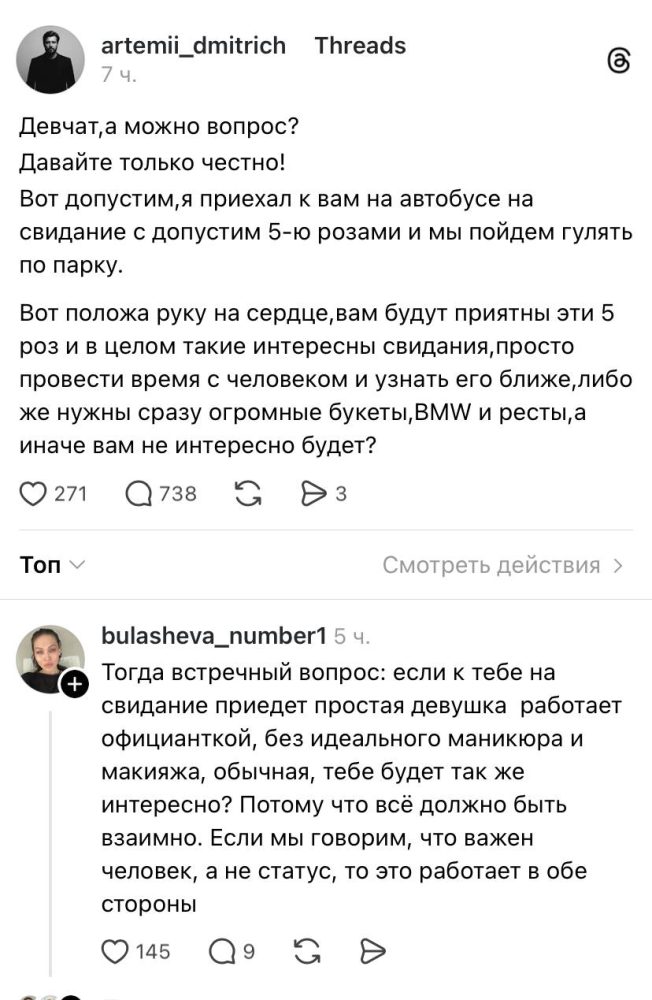The height and width of the screenshot is (1000, 652).
Task: Like the post by artemii_dmitrich
Action: pyautogui.click(x=35, y=493)
